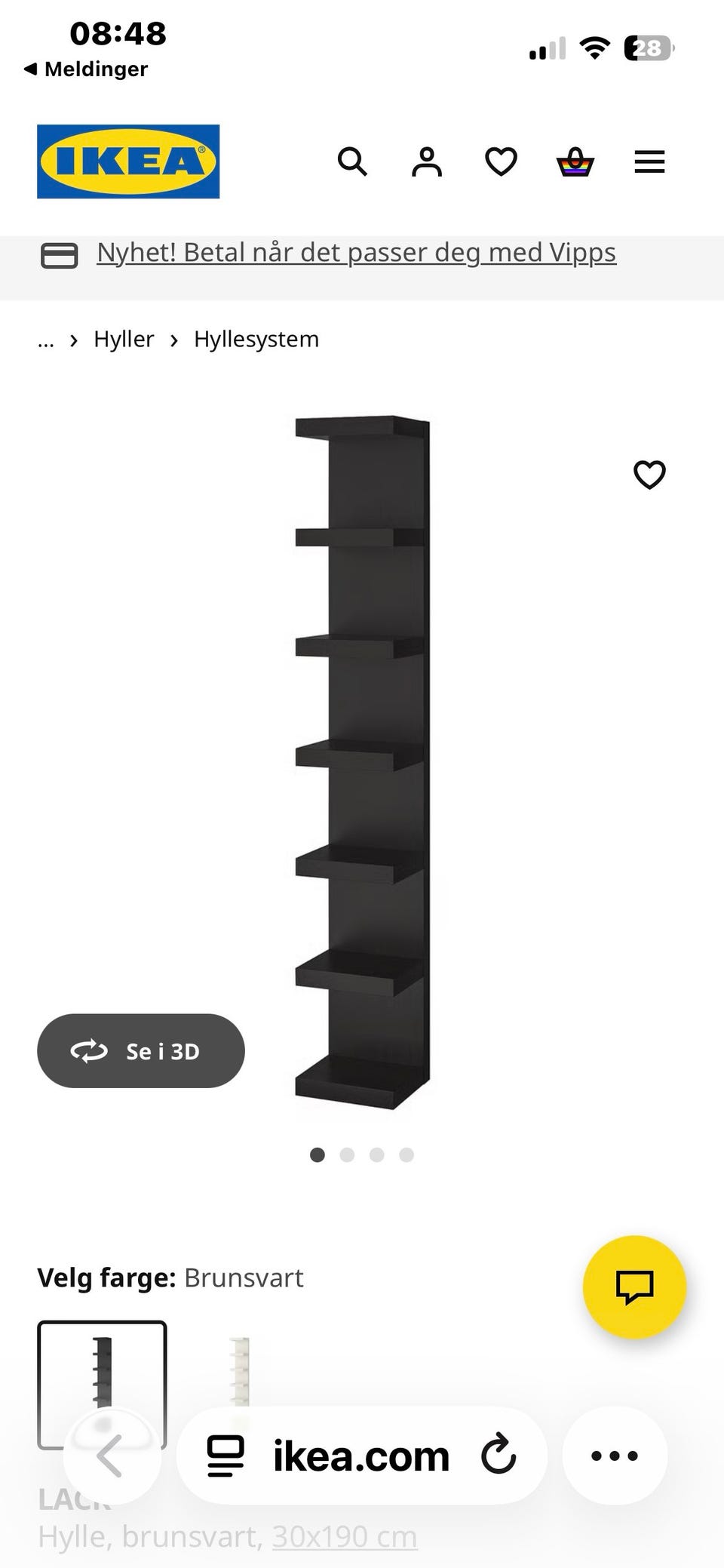724x1568 pixels.
Task: Open the user profile icon
Action: 426,161
